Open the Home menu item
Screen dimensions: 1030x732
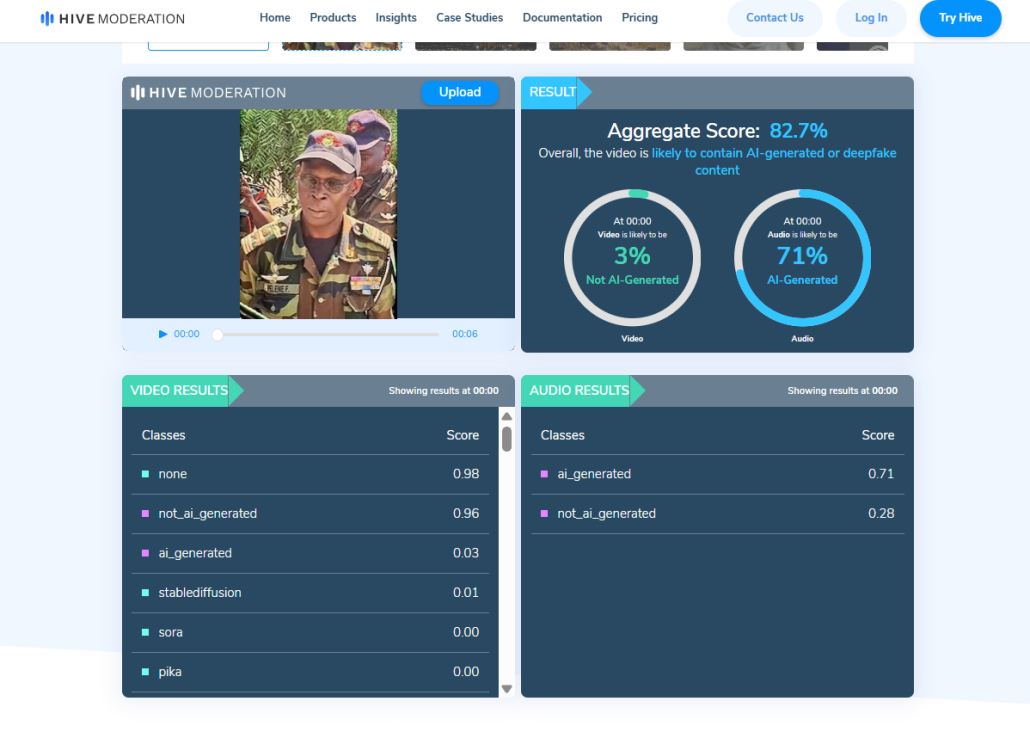pyautogui.click(x=275, y=18)
